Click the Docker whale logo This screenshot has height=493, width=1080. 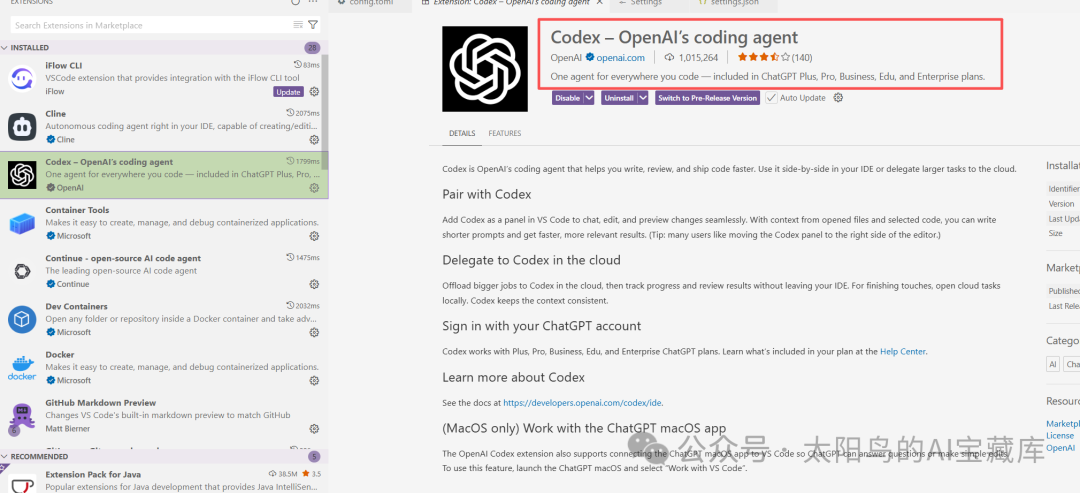pos(22,368)
